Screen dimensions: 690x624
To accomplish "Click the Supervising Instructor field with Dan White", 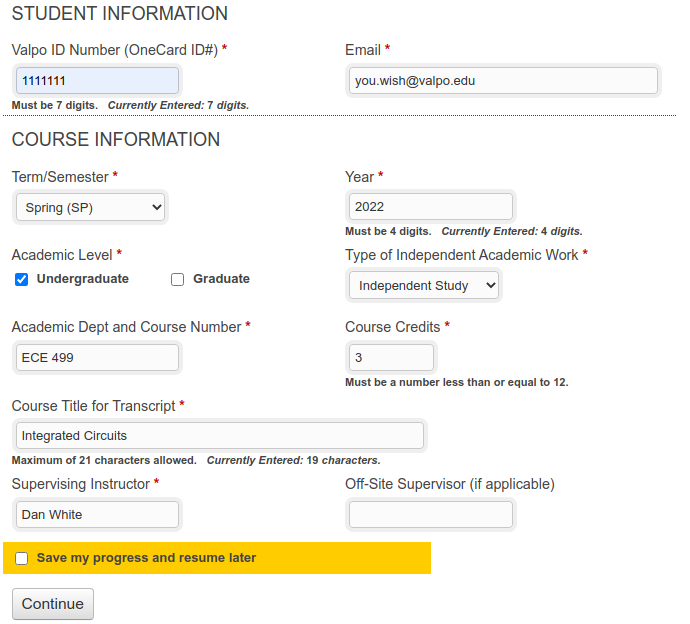I will 97,514.
